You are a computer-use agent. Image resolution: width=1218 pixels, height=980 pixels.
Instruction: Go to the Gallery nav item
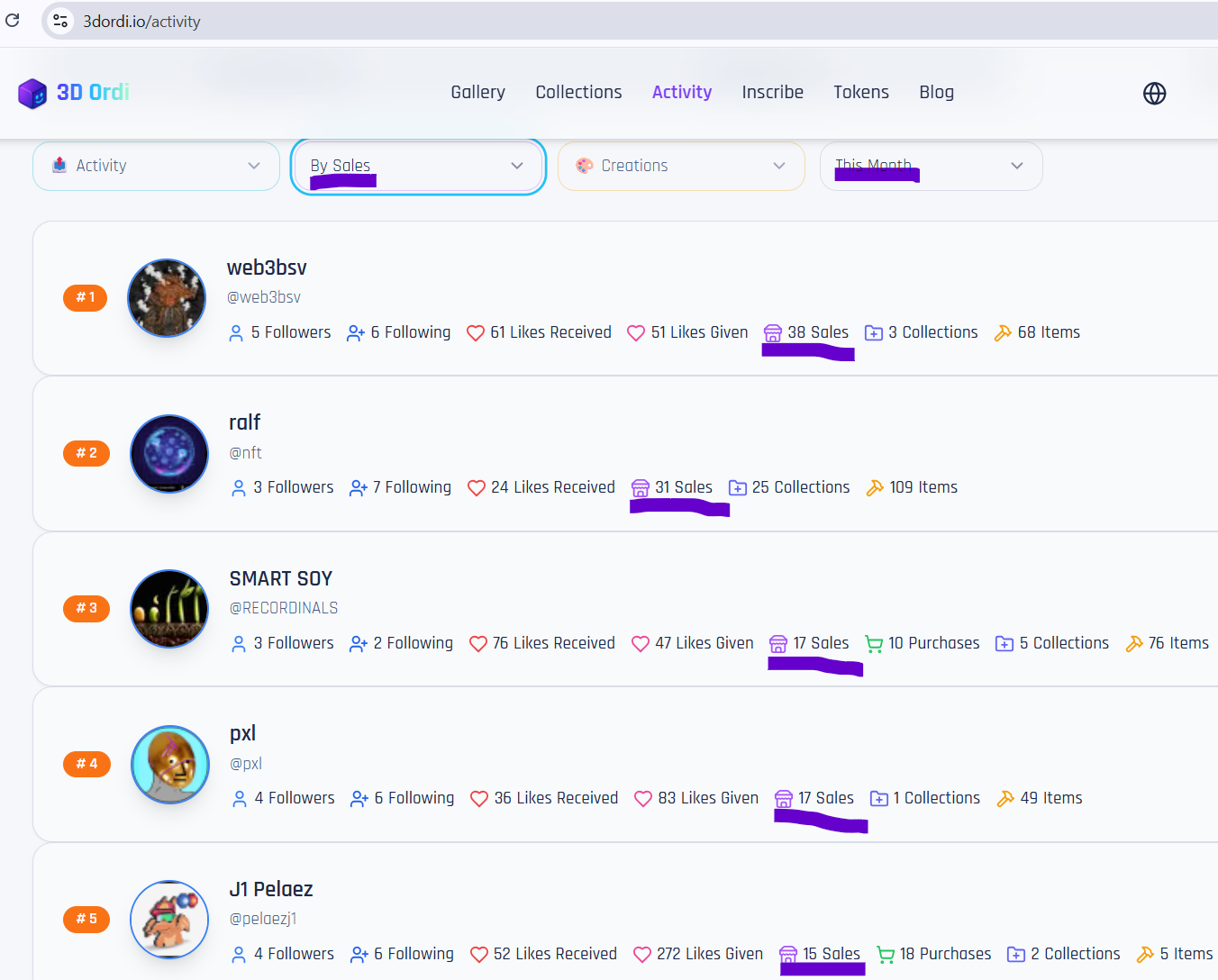click(x=477, y=92)
